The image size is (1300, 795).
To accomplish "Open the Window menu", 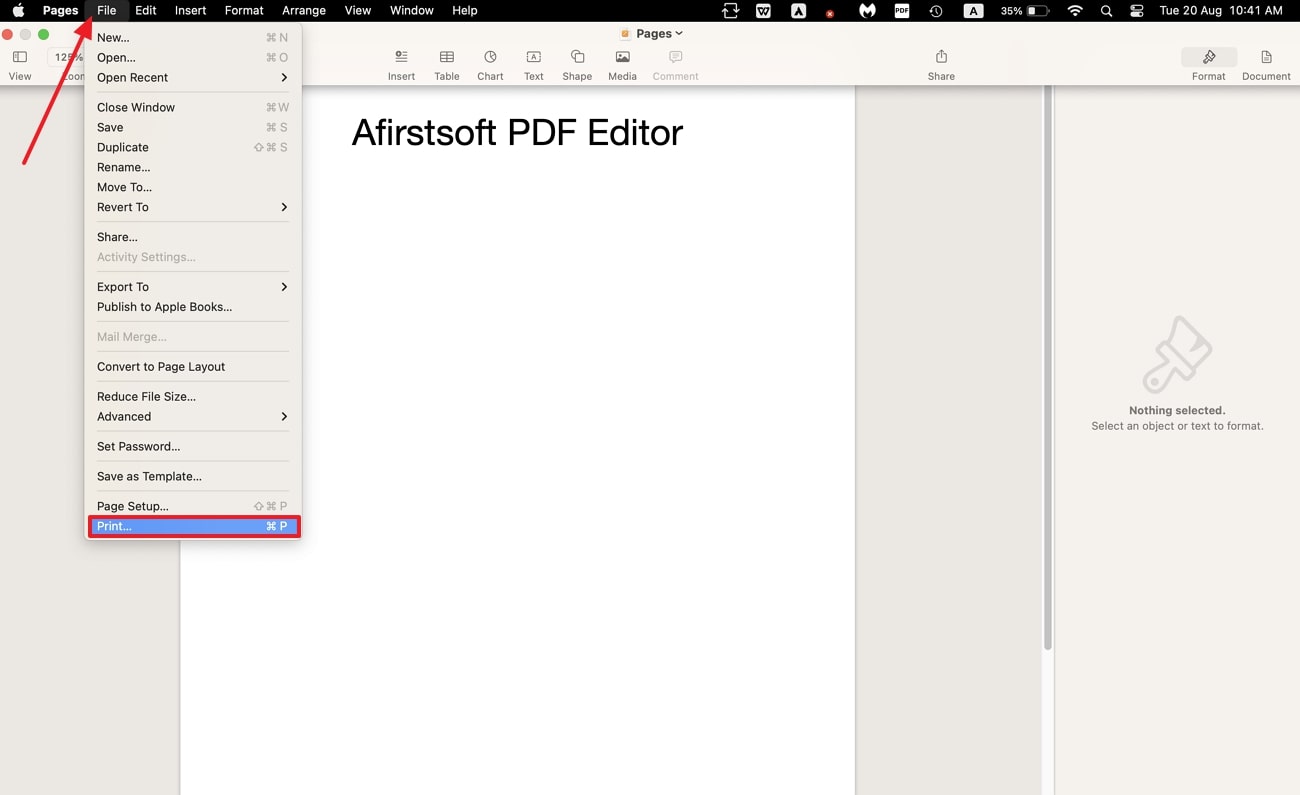I will [x=412, y=10].
